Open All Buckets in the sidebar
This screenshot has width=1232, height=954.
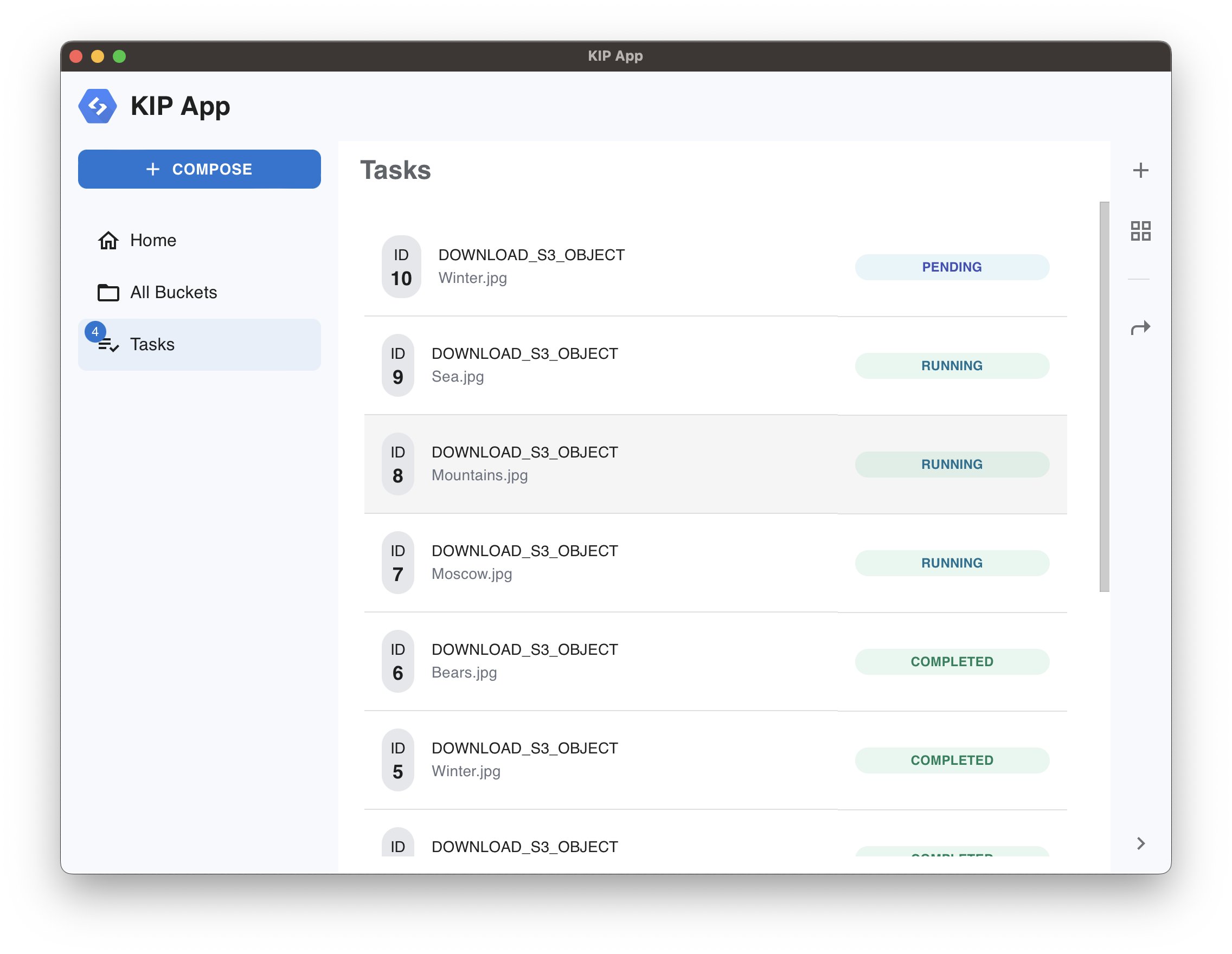point(199,292)
